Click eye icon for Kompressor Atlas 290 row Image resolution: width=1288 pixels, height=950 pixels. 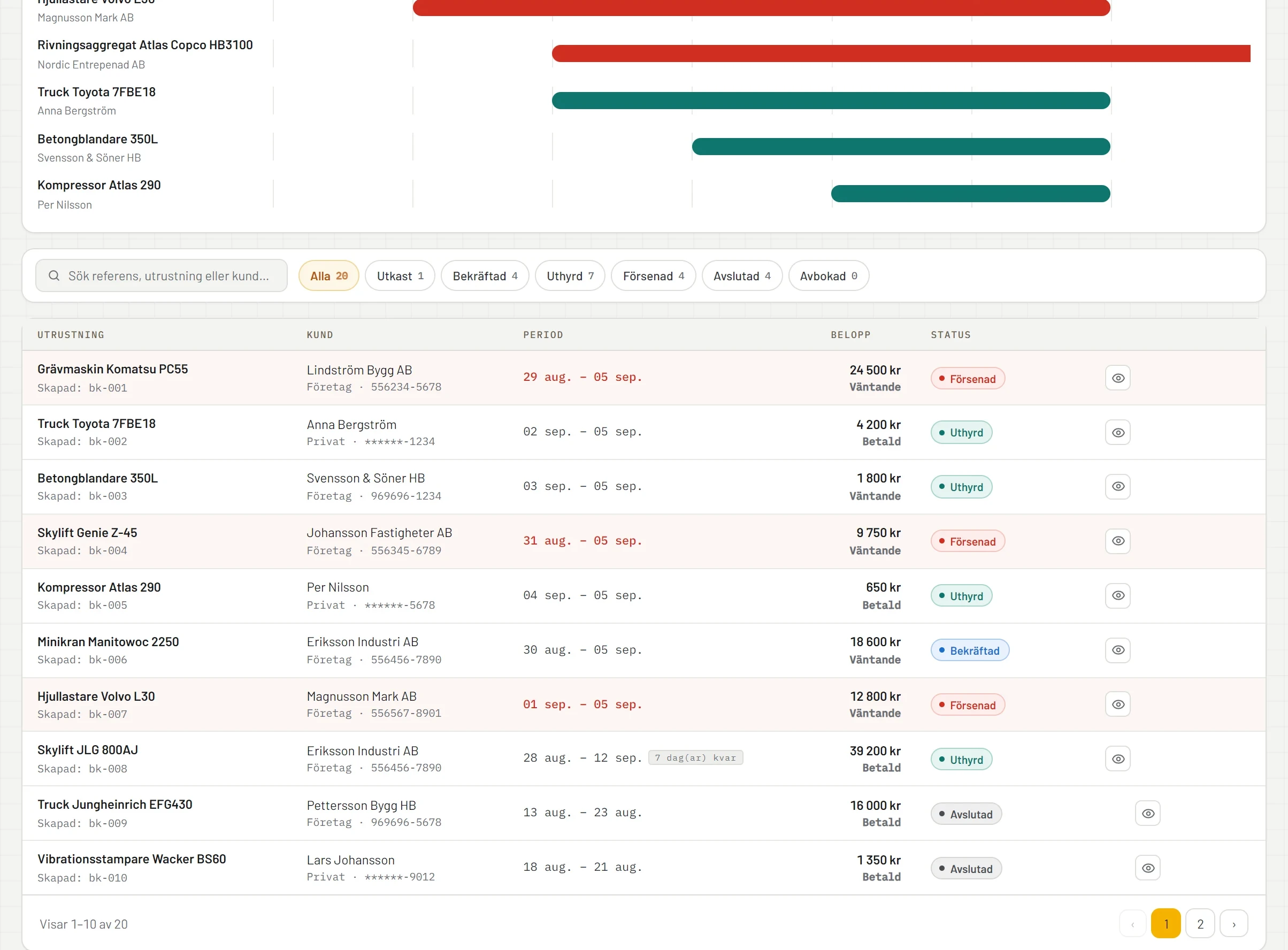click(x=1118, y=596)
